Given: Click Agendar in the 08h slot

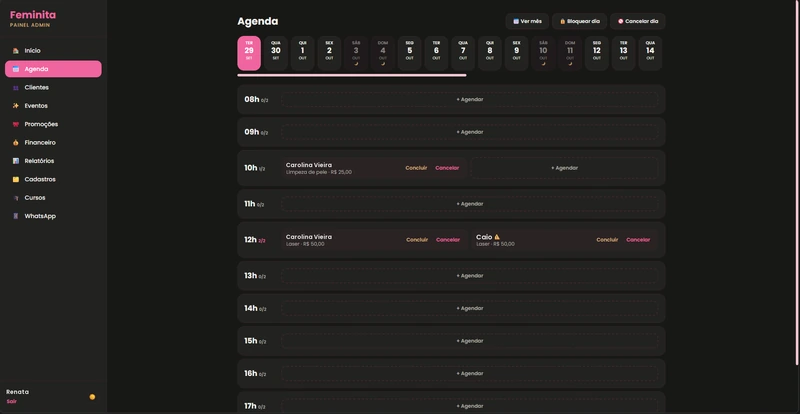Looking at the screenshot, I should 469,100.
